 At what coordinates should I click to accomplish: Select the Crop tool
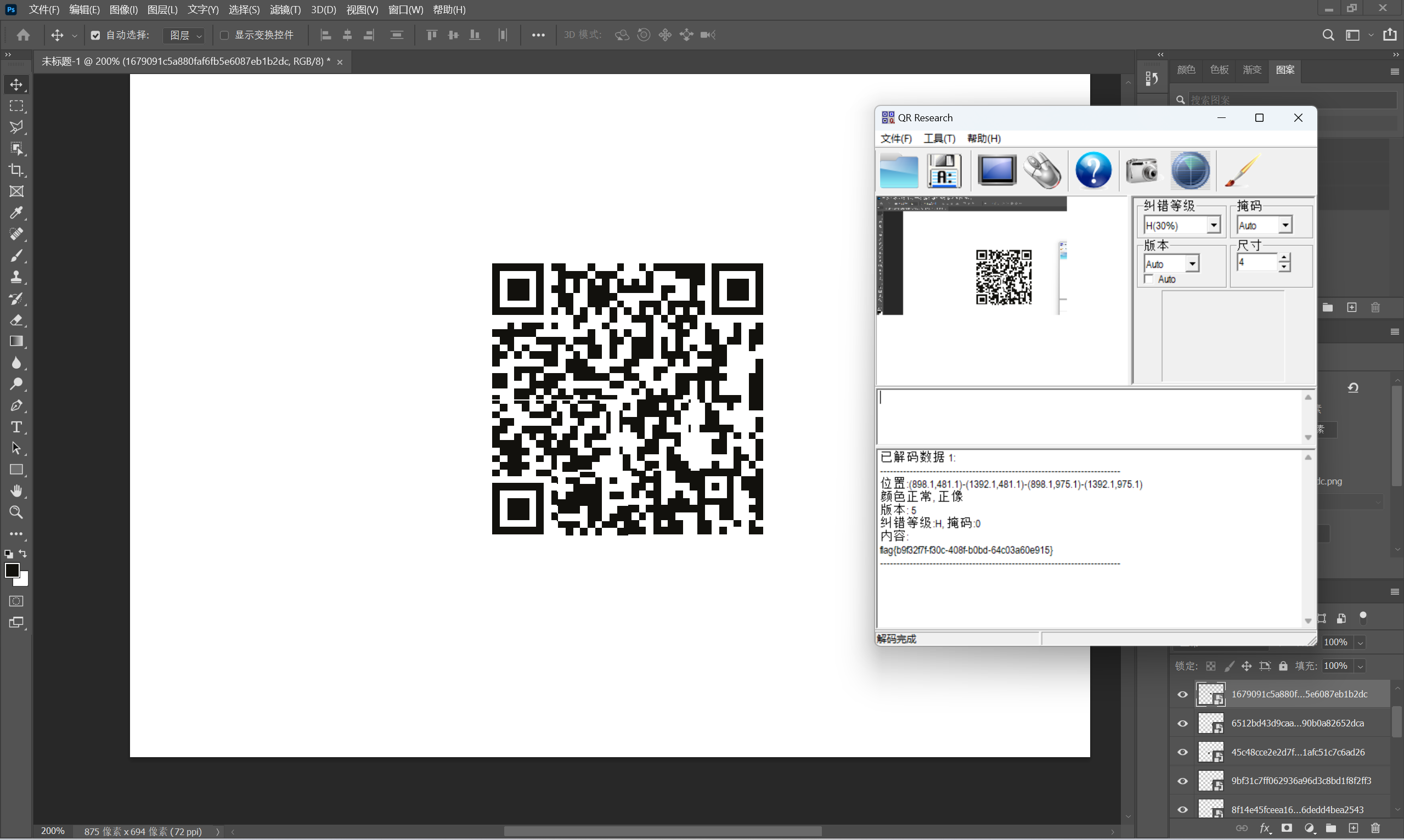(x=16, y=170)
